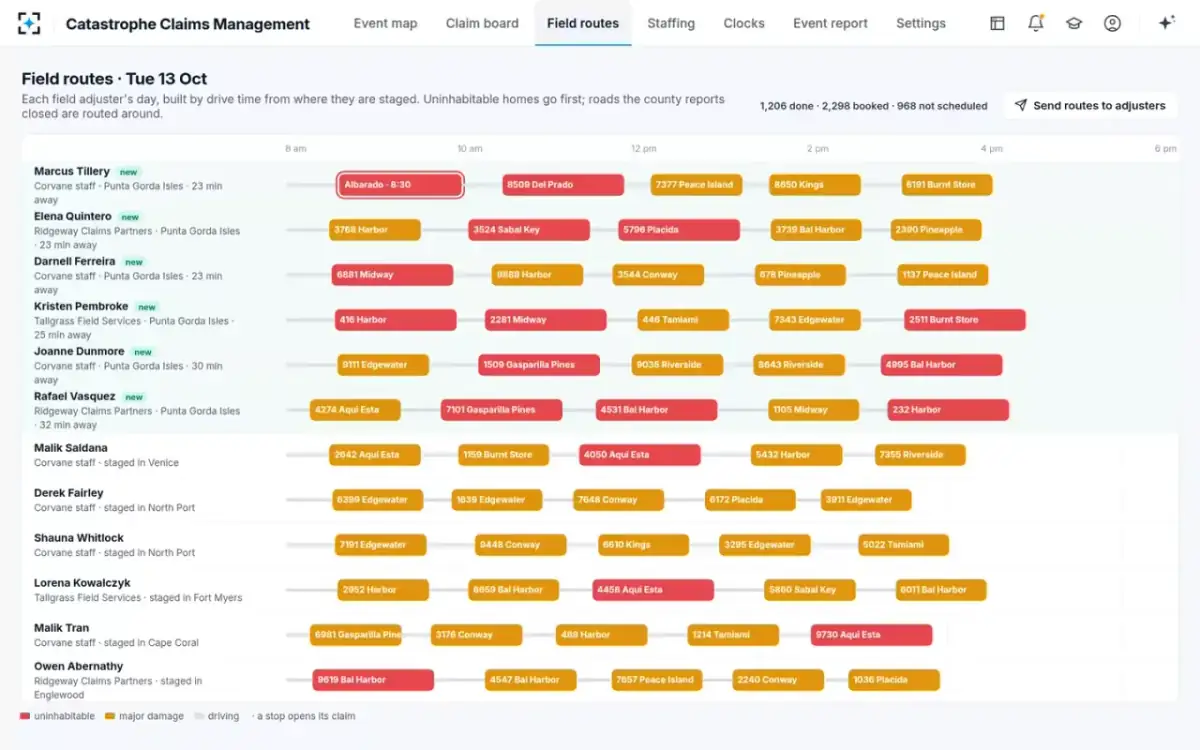This screenshot has height=750, width=1200.
Task: Switch to the Event map tab
Action: (385, 23)
